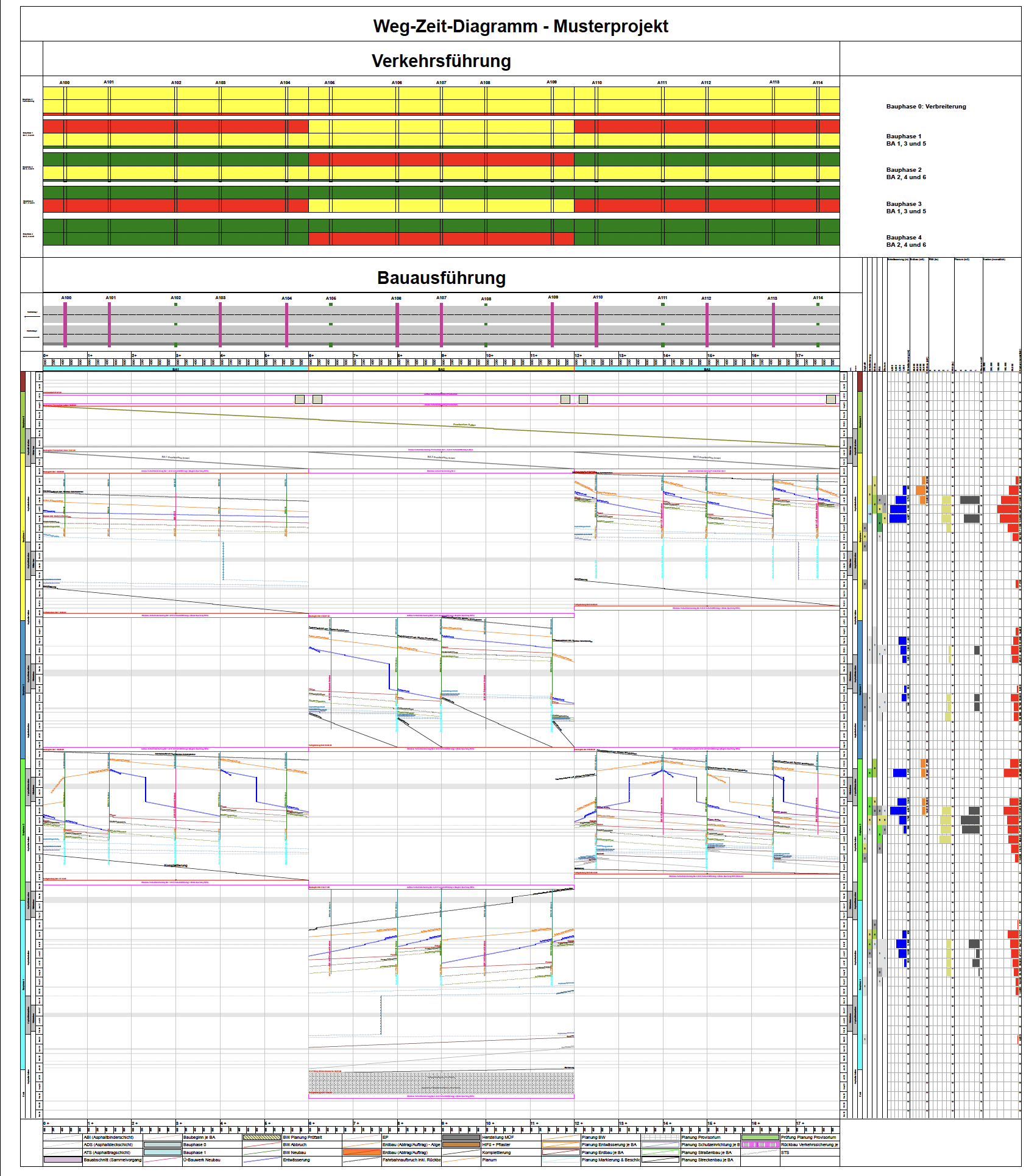Click the ADS (Asphaltdeckschicht) legend entry
Screen dimensions: 1026x1176
coord(108,1145)
